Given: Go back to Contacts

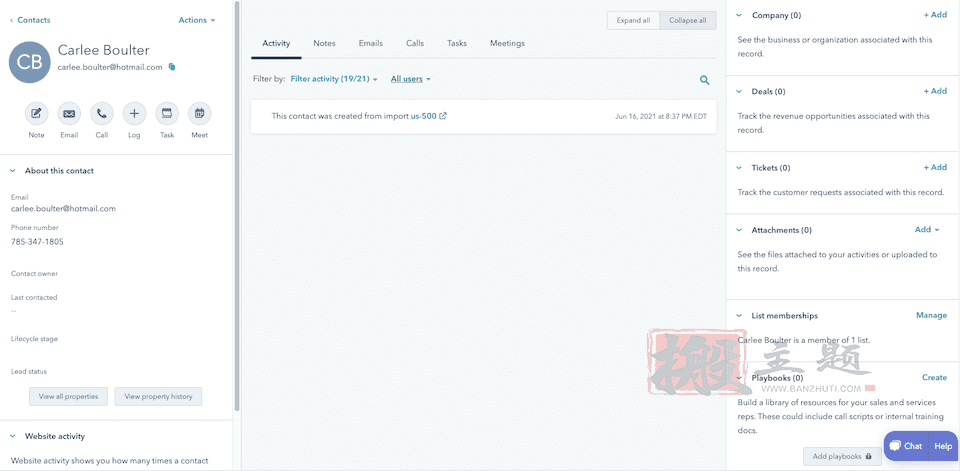Looking at the screenshot, I should [30, 20].
